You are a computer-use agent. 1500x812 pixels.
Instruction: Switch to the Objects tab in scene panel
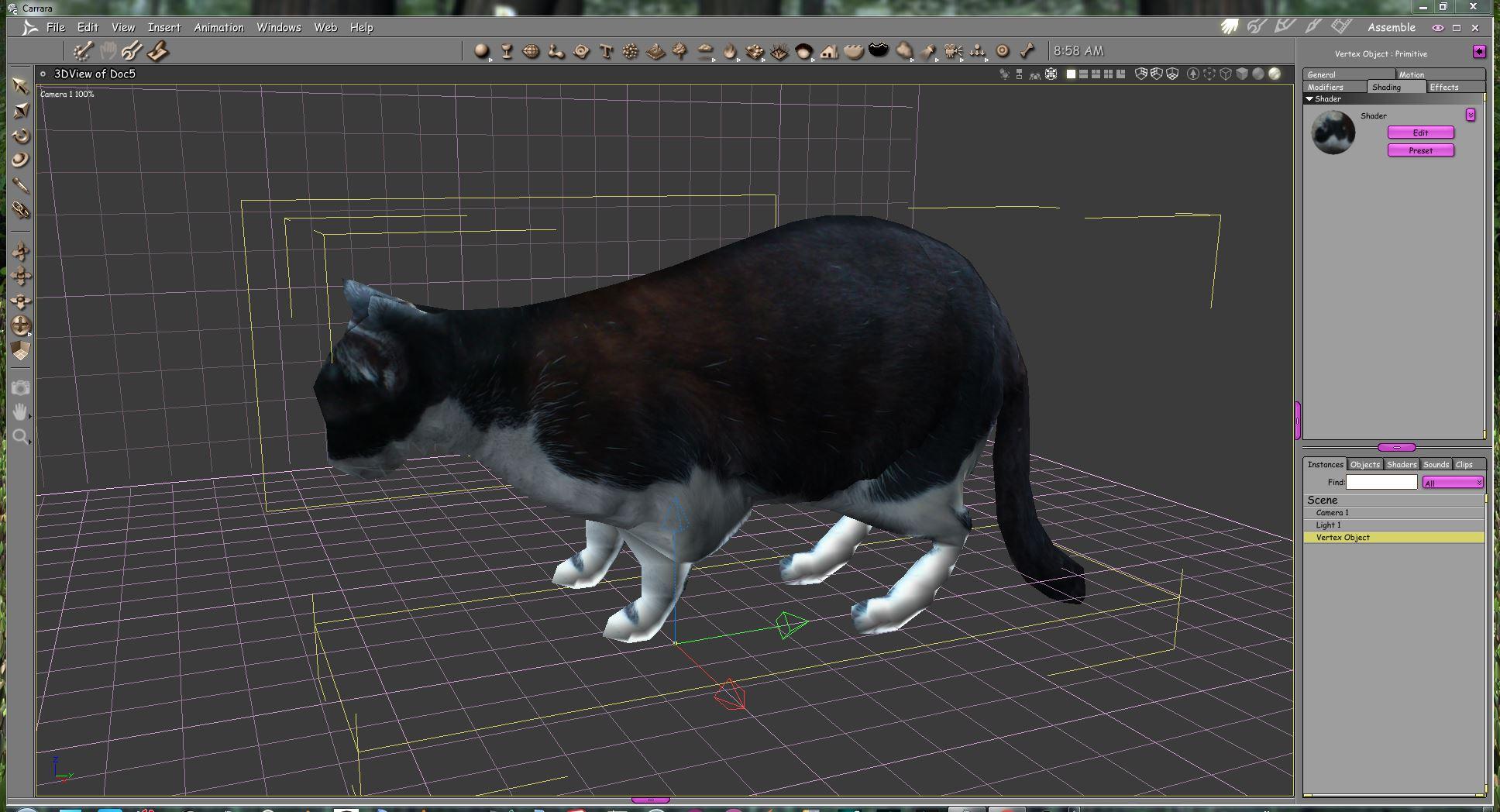point(1365,464)
